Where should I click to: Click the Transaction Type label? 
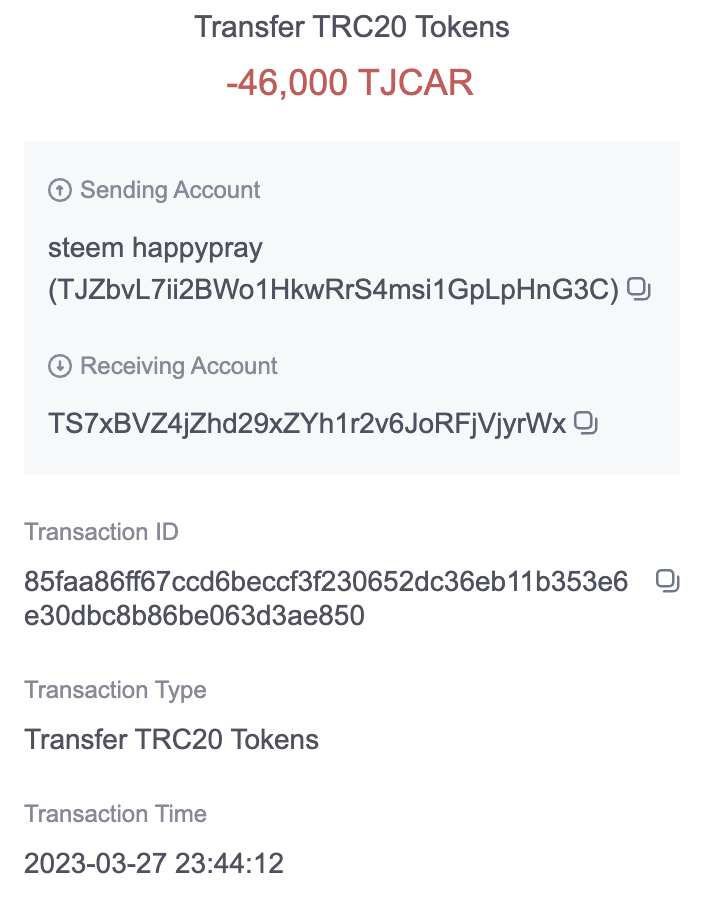click(115, 690)
